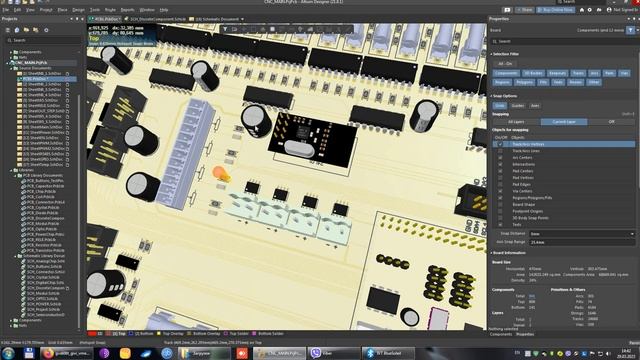Open Firefox from the taskbar

(x=66, y=353)
